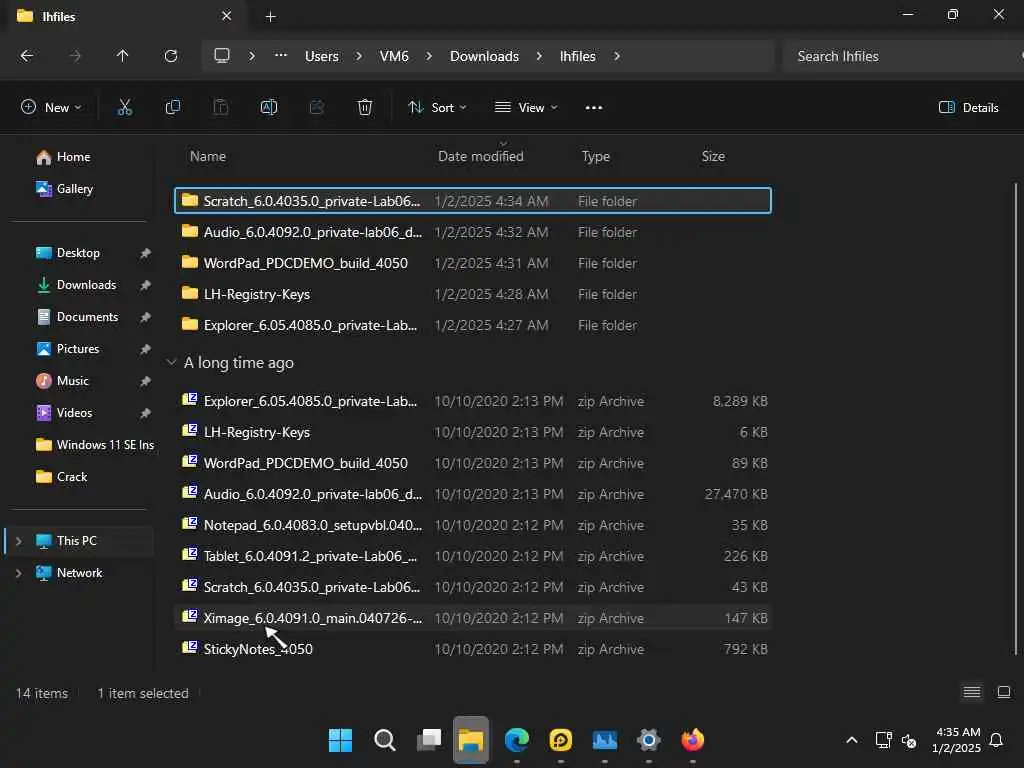Viewport: 1024px width, 768px height.
Task: Sort by the Type column header
Action: [x=595, y=156]
